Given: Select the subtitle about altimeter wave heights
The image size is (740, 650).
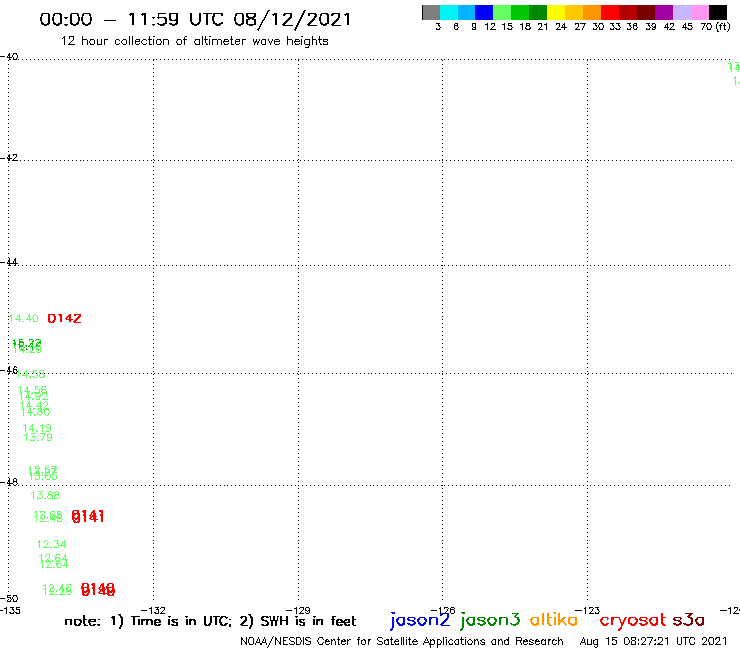Looking at the screenshot, I should pyautogui.click(x=194, y=41).
